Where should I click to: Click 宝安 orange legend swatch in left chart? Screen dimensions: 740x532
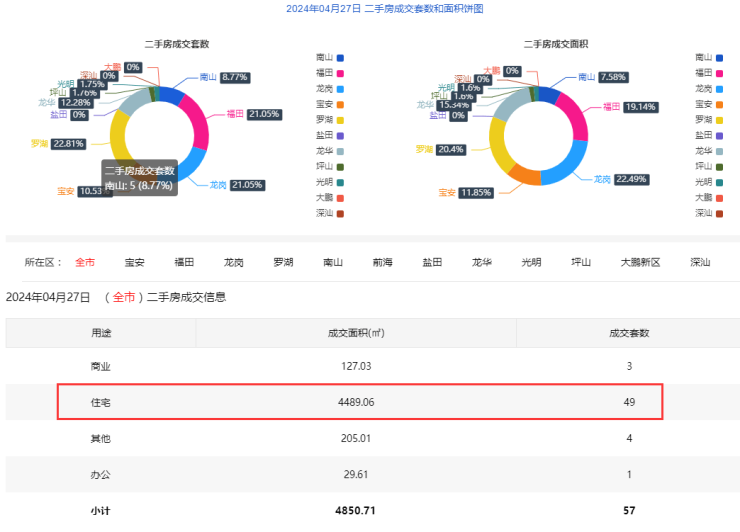tap(340, 104)
